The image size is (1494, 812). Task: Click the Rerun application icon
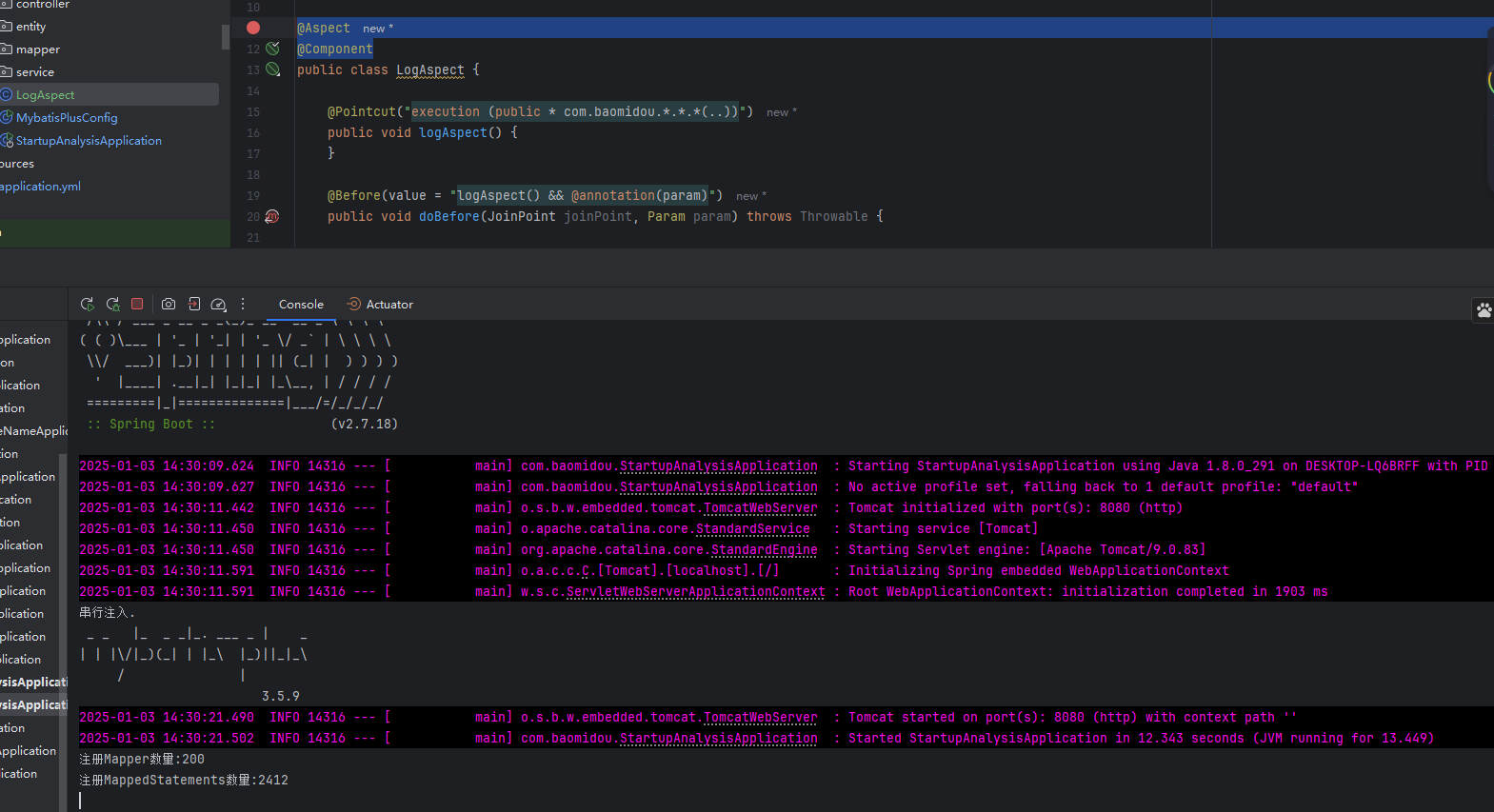(88, 305)
